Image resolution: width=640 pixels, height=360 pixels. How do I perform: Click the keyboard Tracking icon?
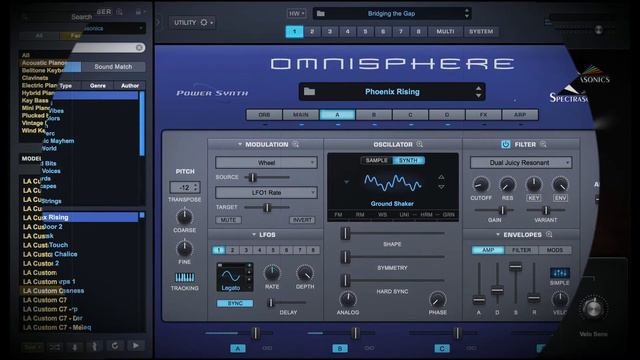(x=185, y=278)
